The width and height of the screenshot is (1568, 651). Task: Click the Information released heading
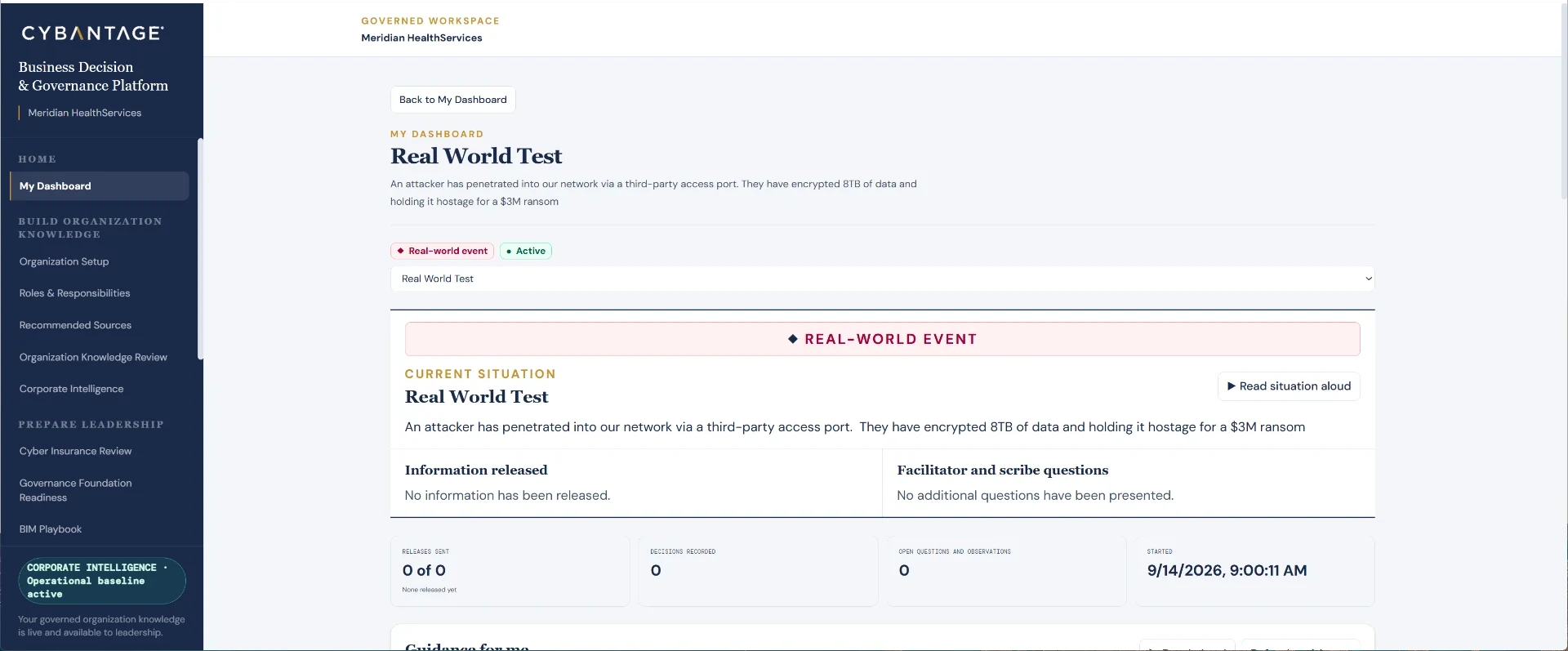[x=476, y=470]
